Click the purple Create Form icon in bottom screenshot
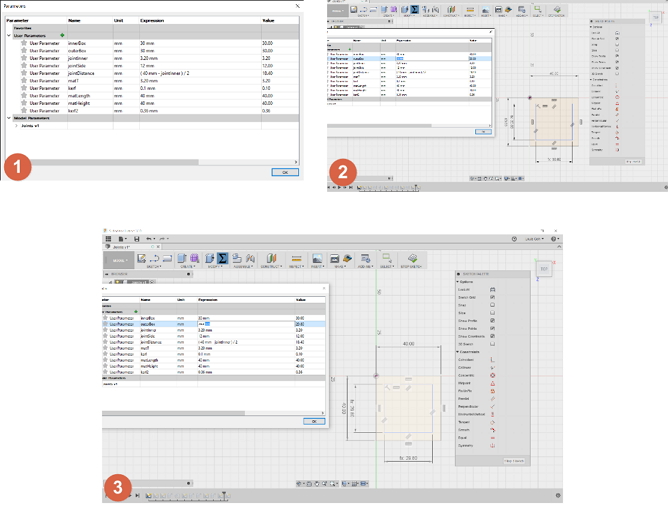The width and height of the screenshot is (668, 506). (x=195, y=258)
